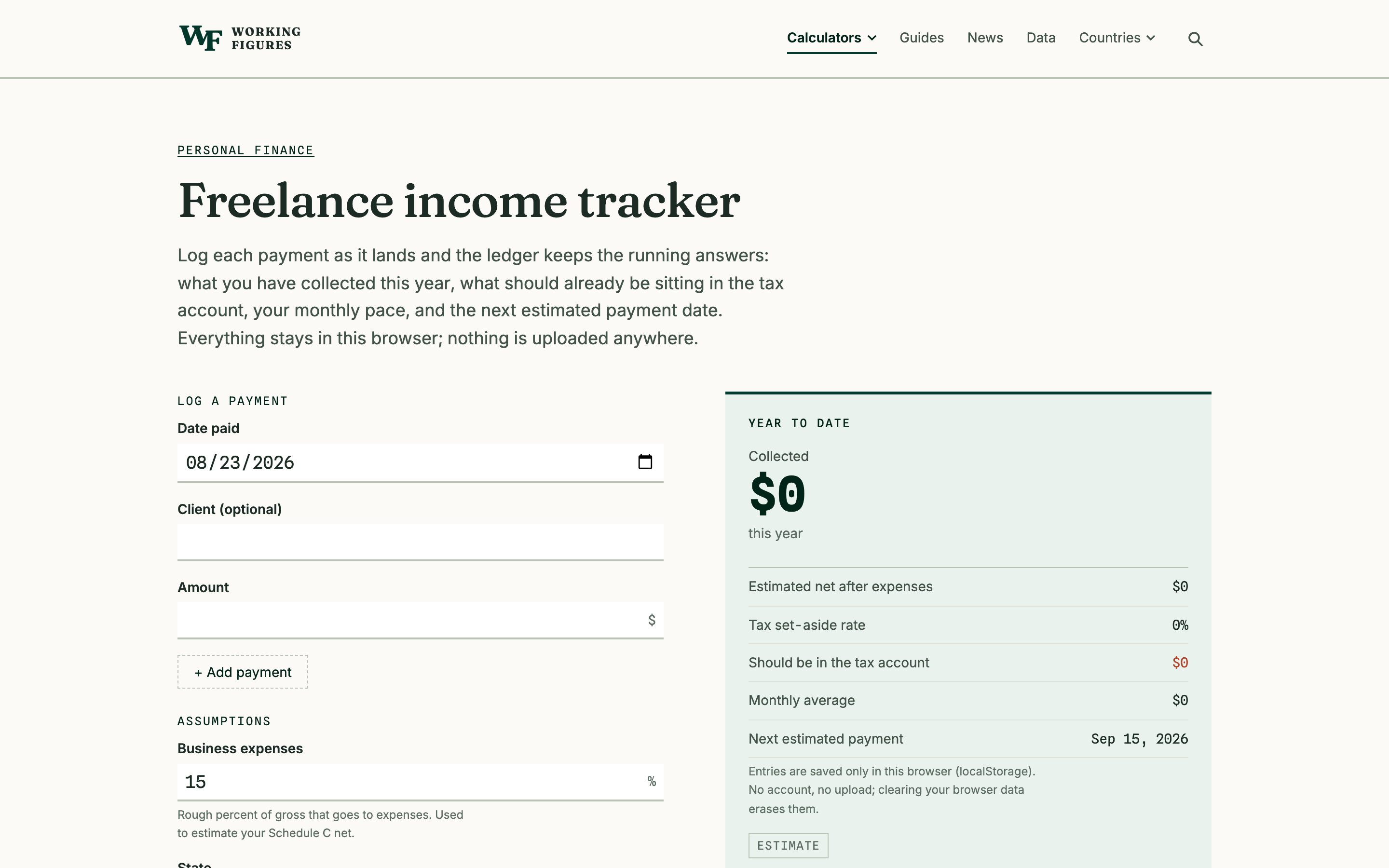
Task: Click the Estimate tag button
Action: tap(788, 846)
